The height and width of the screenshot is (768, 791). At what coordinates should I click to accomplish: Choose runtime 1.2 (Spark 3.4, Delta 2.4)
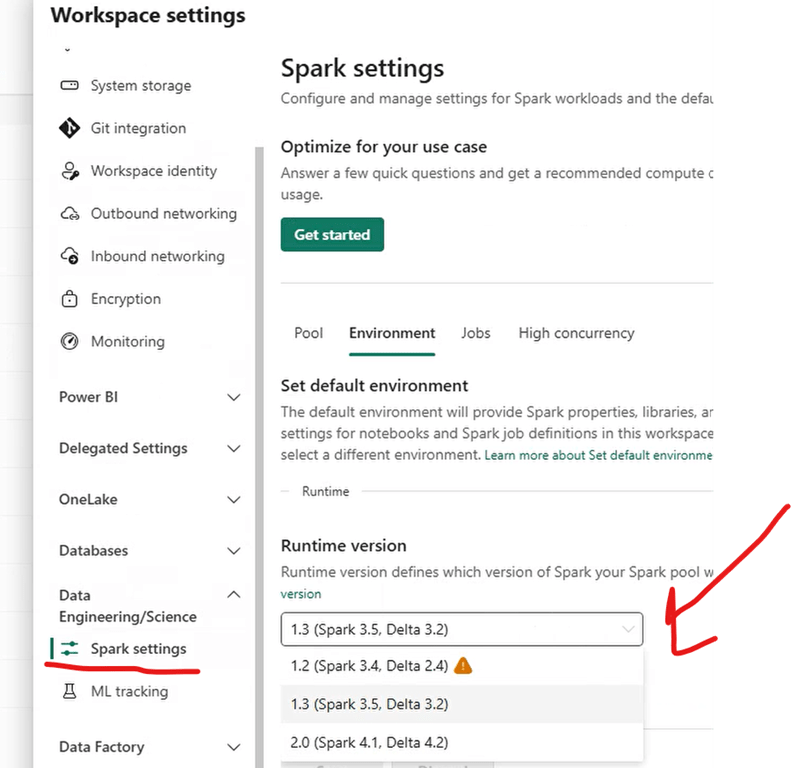point(462,666)
